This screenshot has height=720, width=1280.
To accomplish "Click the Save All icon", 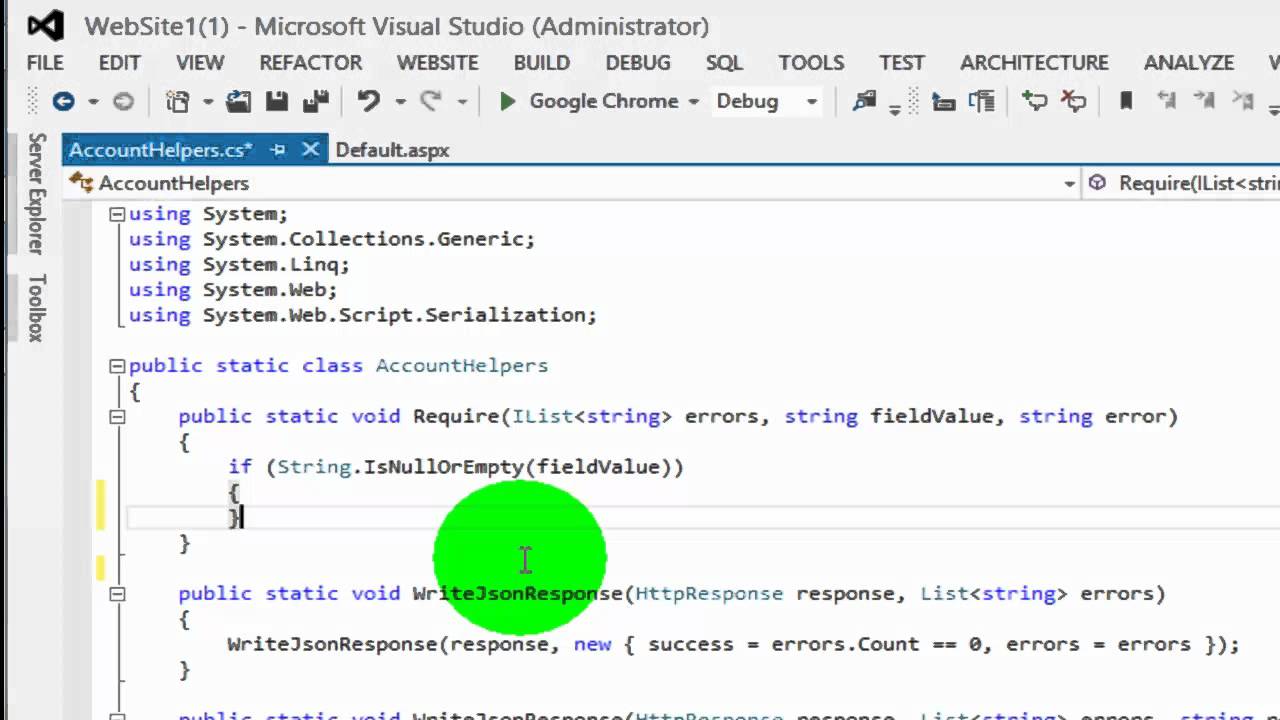I will pos(316,101).
